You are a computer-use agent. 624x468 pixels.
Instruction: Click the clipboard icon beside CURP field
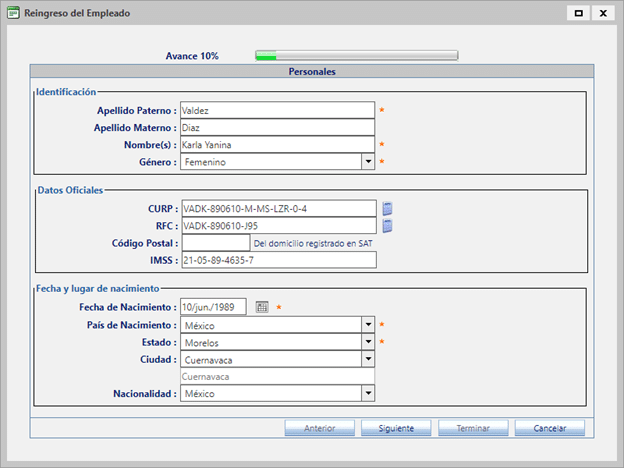pos(387,208)
